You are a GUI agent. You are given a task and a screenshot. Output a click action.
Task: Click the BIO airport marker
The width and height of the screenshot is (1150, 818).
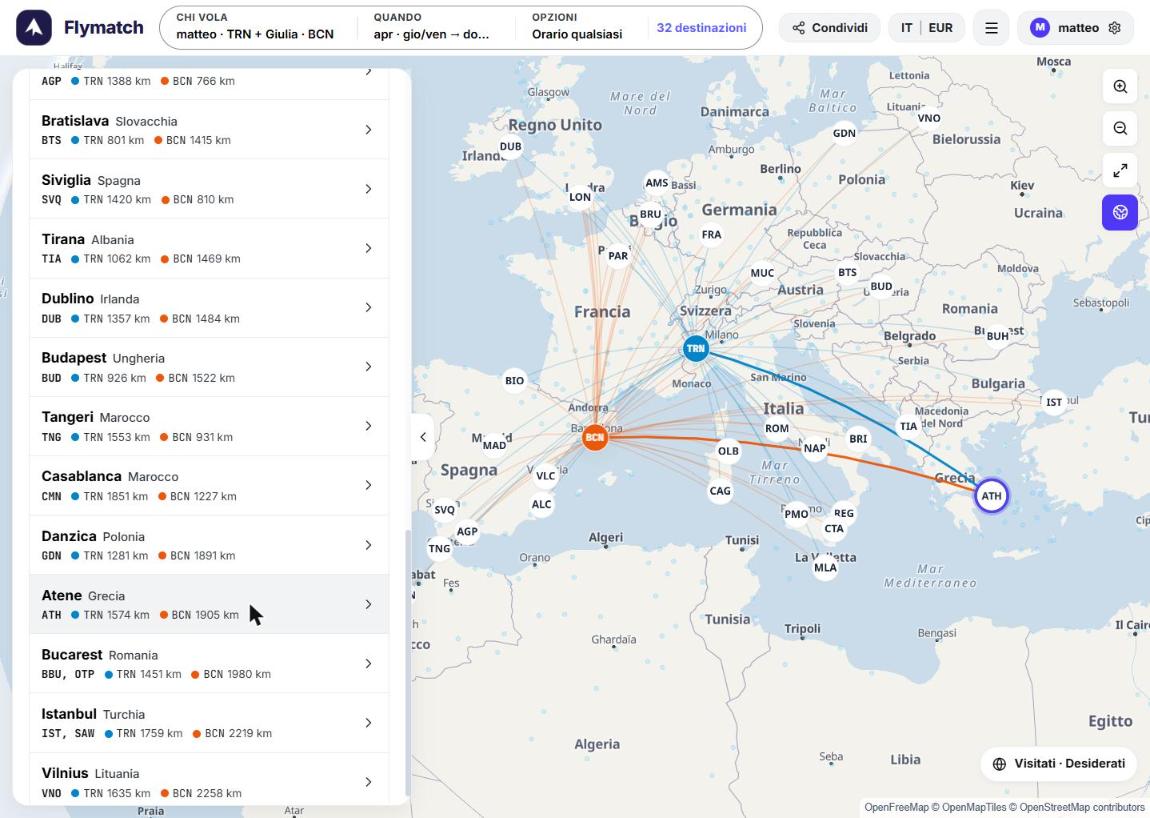coord(515,380)
